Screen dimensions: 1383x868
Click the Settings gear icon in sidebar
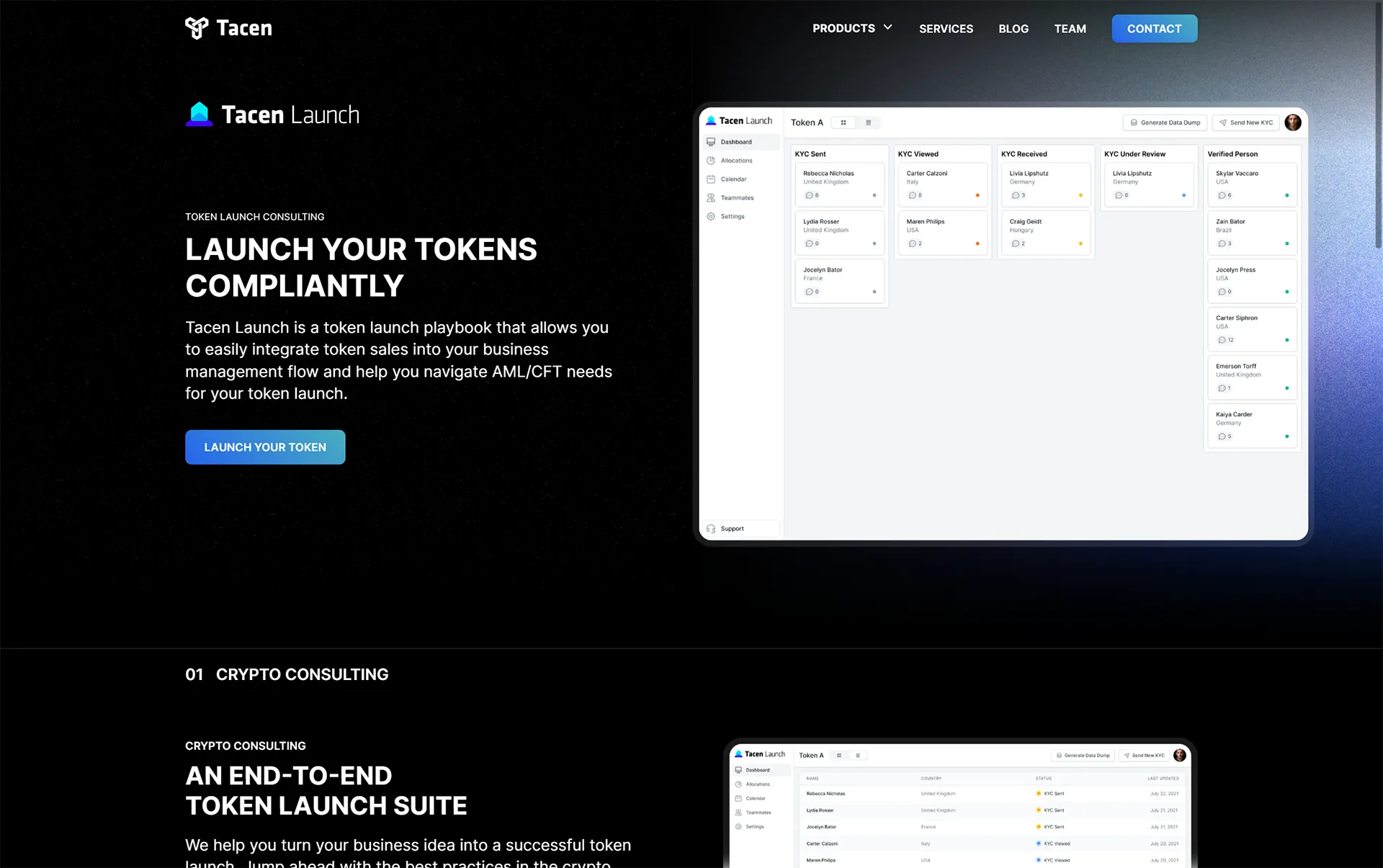click(711, 217)
